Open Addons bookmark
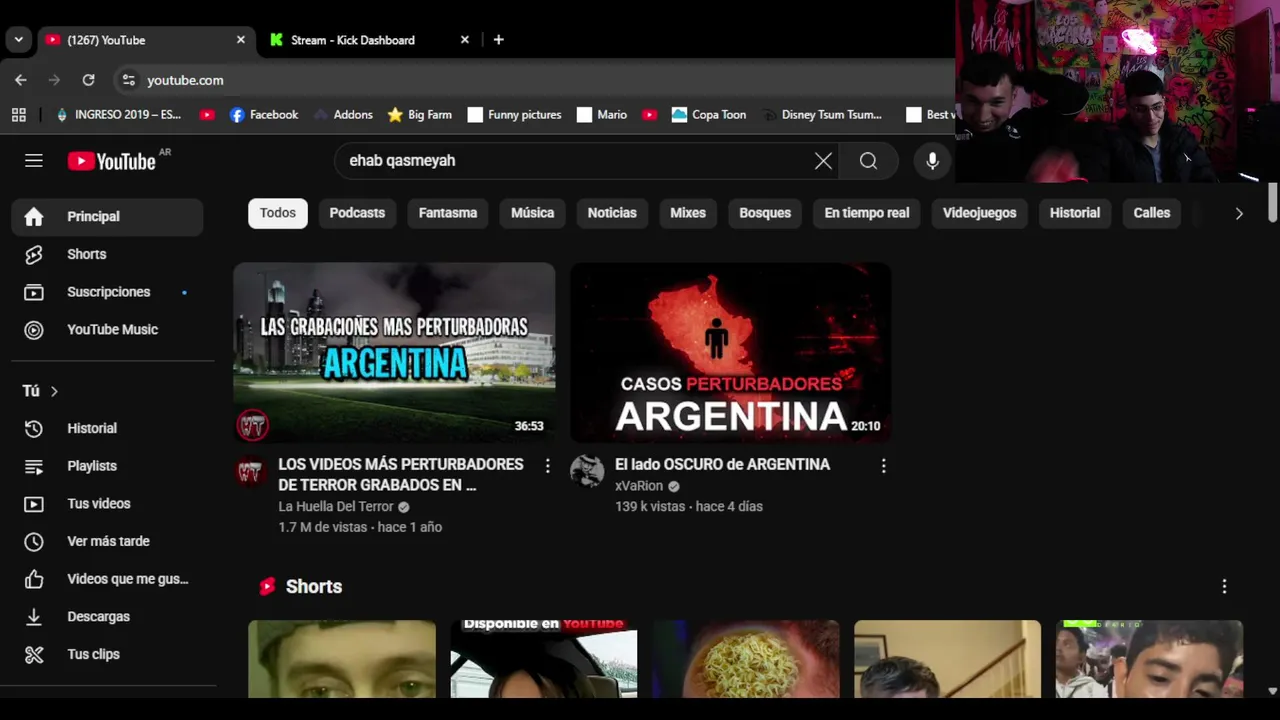The image size is (1280, 720). click(x=343, y=115)
